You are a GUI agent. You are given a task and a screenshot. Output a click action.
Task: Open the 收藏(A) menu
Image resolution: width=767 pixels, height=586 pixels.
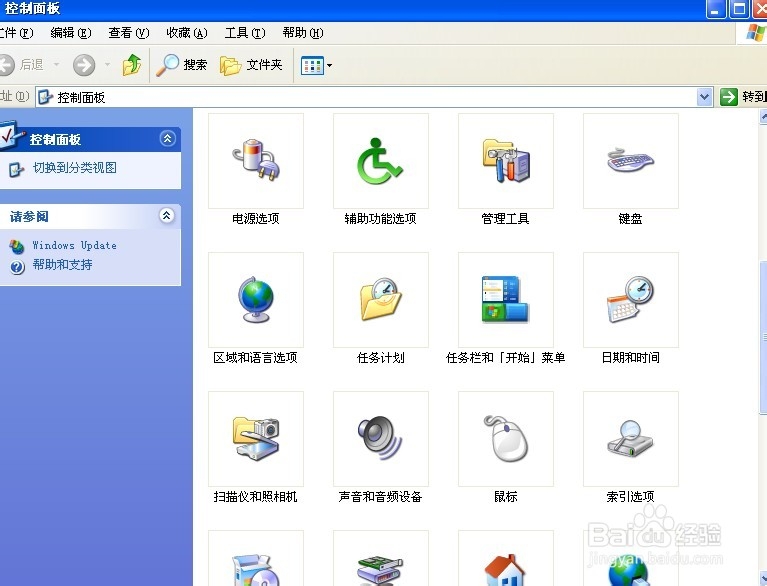click(187, 33)
